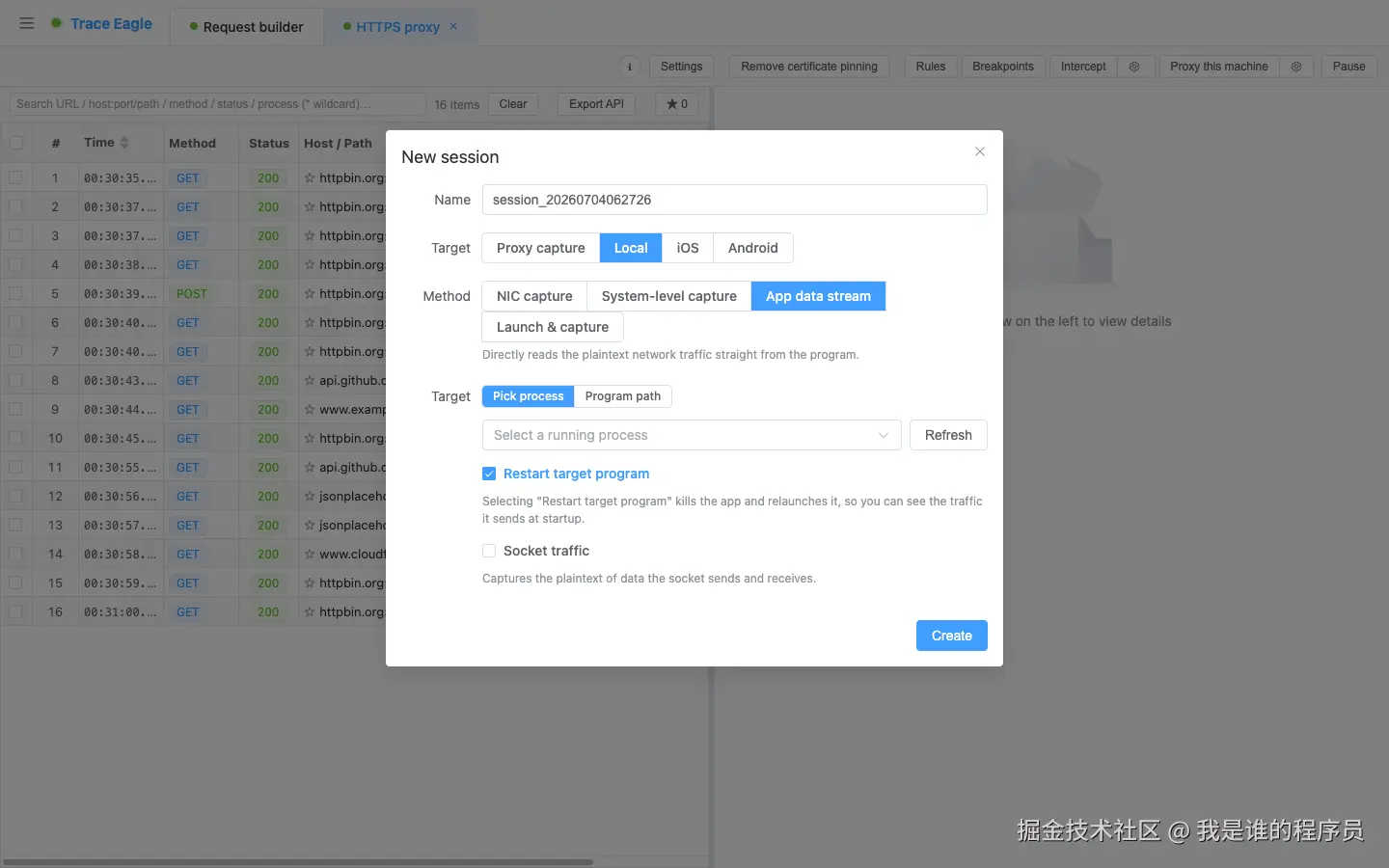Image resolution: width=1389 pixels, height=868 pixels.
Task: Click the session Name input field
Action: pos(735,200)
